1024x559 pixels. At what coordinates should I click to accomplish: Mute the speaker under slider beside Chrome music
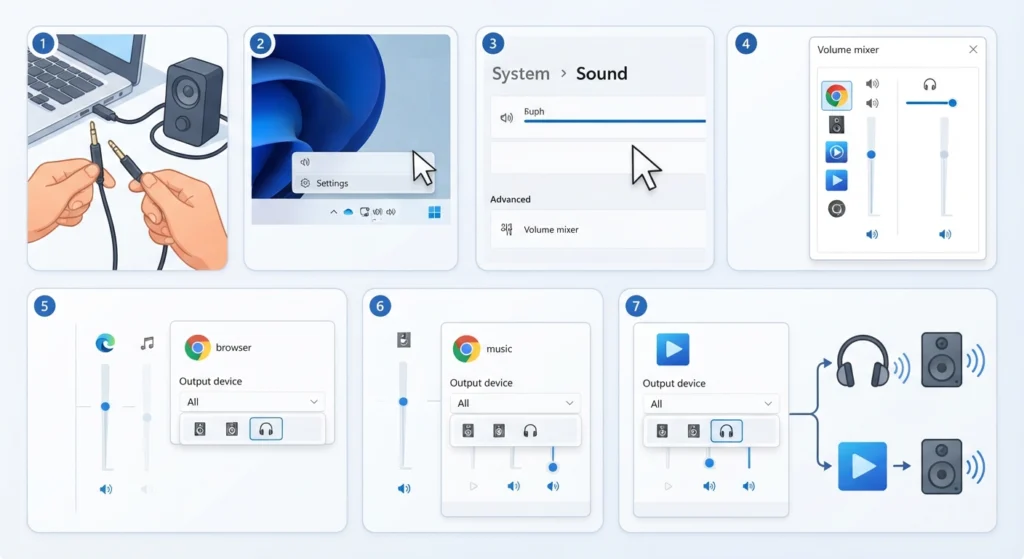(404, 488)
